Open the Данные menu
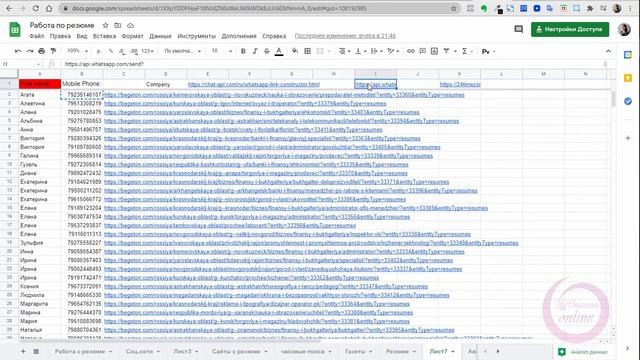Viewport: 640px width, 360px height. (160, 36)
